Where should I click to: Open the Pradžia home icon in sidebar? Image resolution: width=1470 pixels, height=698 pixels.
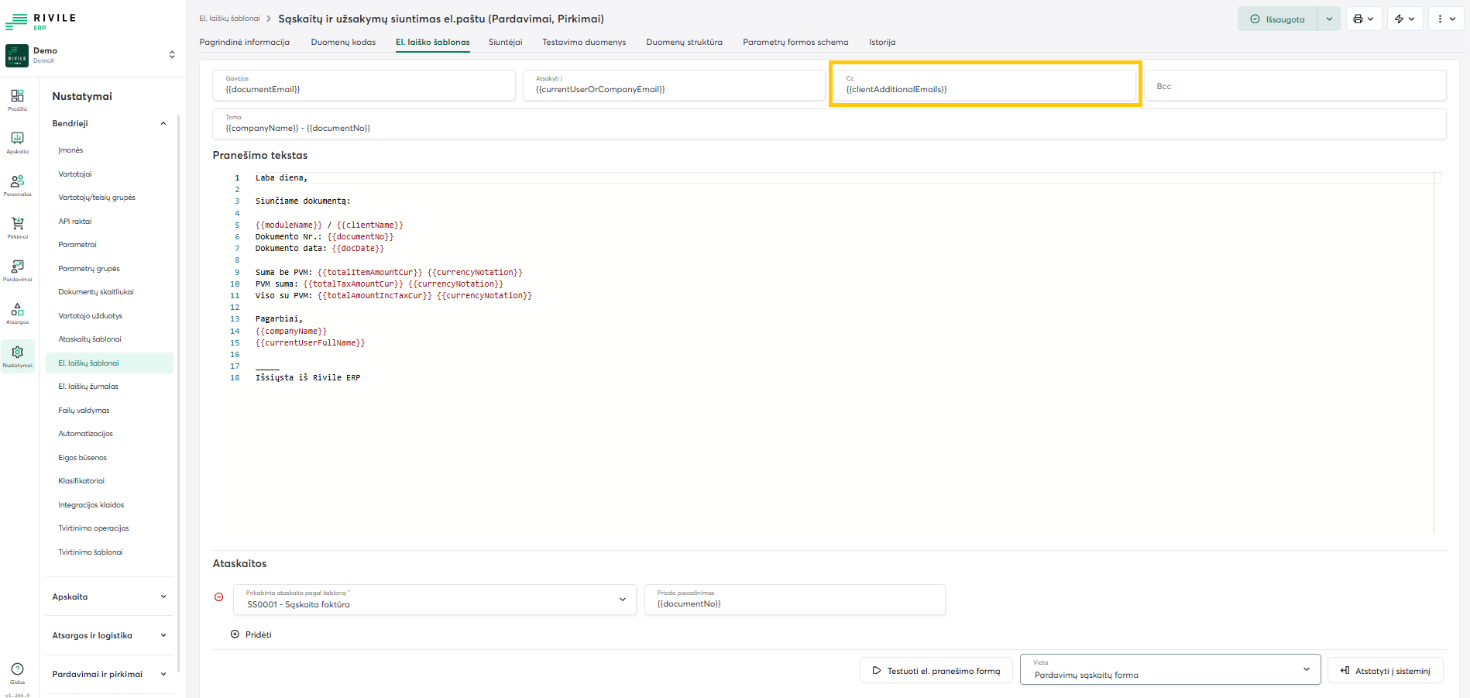[17, 98]
